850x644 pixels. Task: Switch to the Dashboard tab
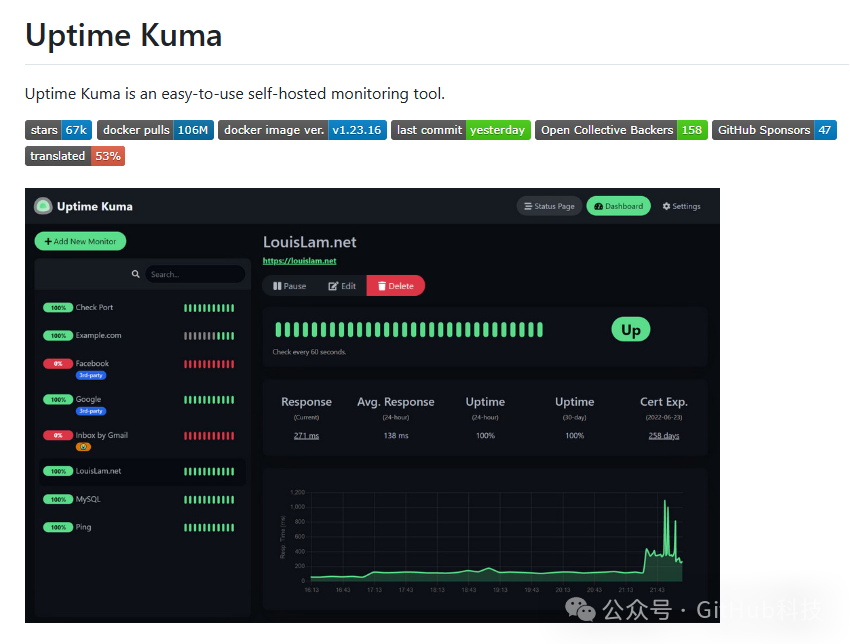tap(618, 206)
